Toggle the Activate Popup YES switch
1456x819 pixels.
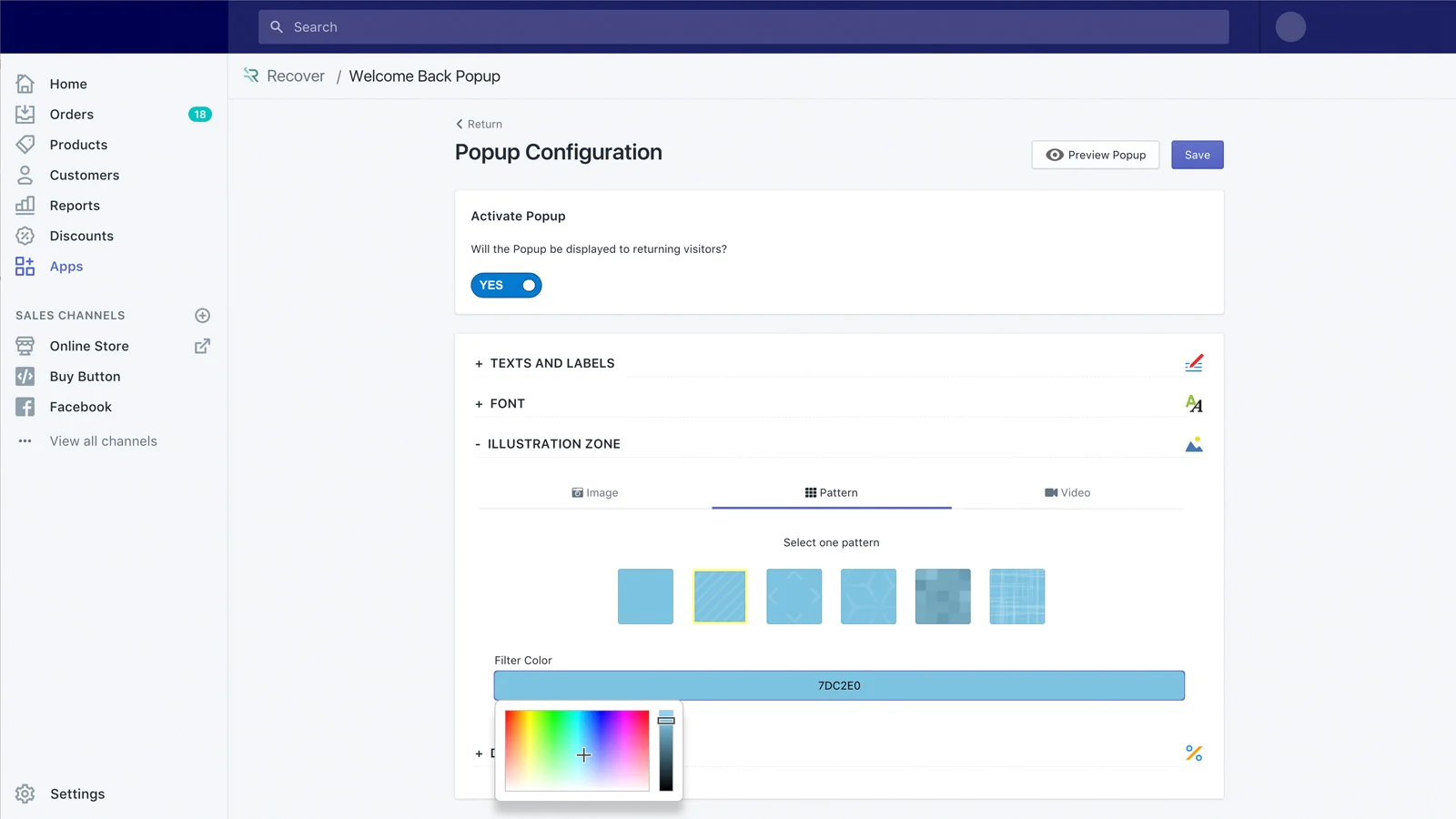tap(506, 286)
